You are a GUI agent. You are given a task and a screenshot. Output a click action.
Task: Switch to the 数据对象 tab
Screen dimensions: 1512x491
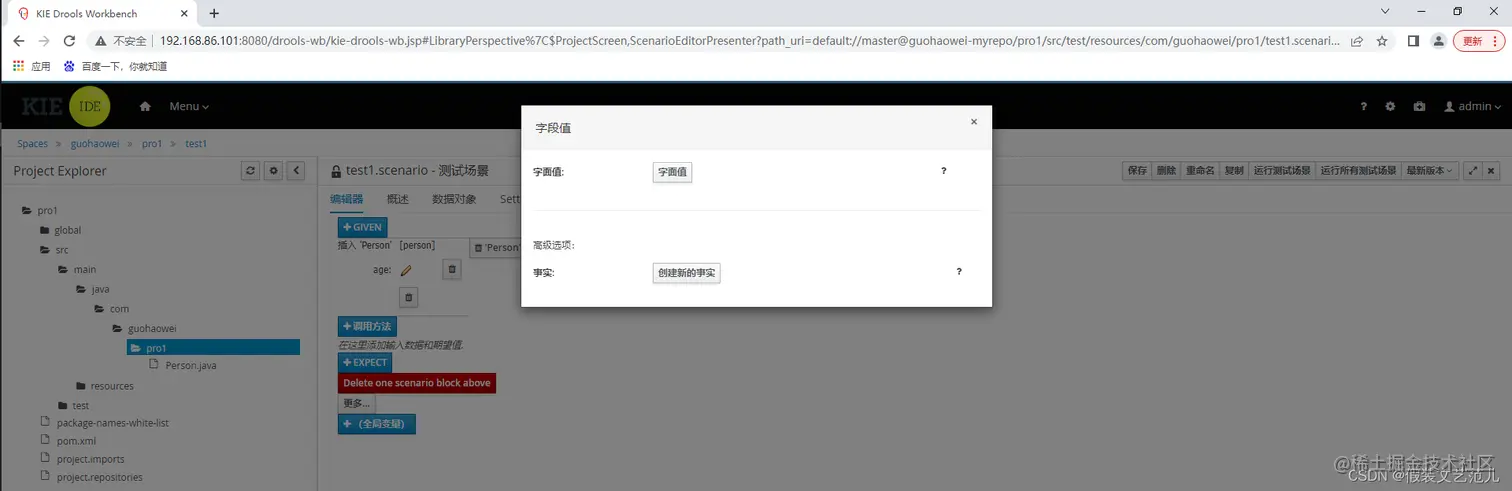pyautogui.click(x=454, y=199)
